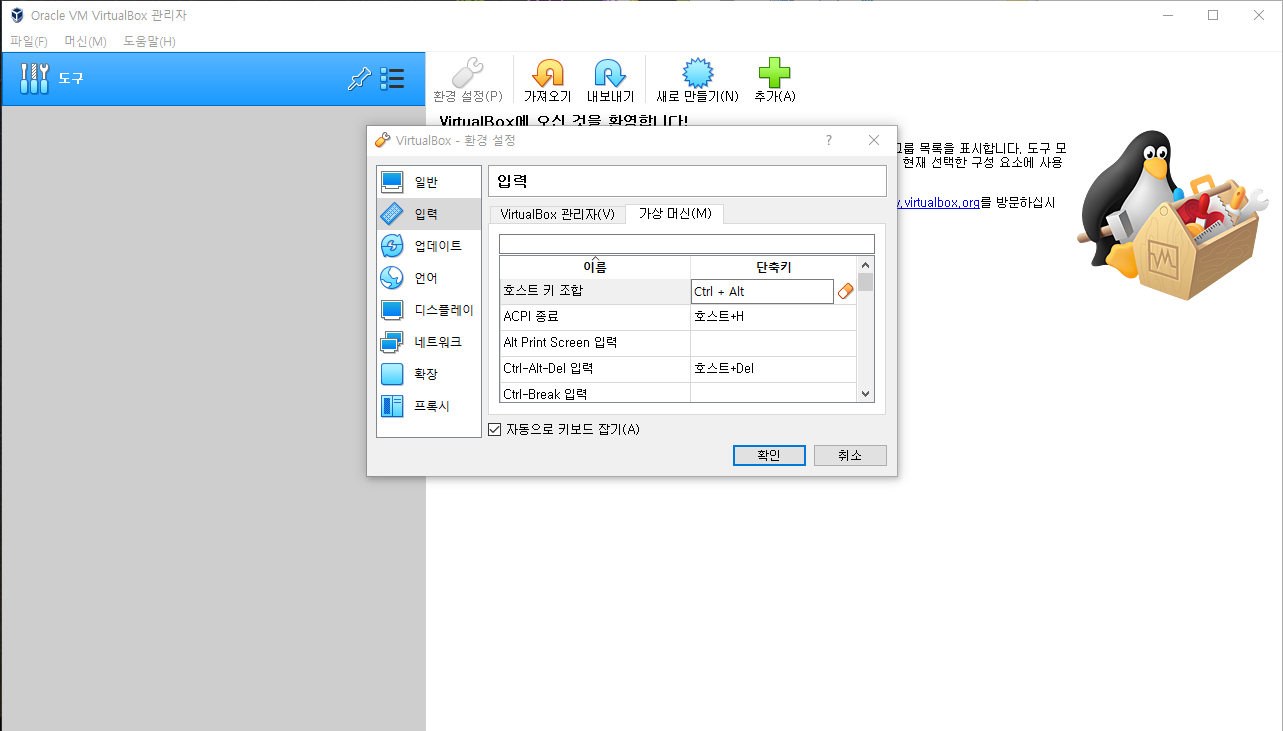Click the 도구 tools icon in sidebar
Viewport: 1283px width, 731px height.
(x=34, y=78)
